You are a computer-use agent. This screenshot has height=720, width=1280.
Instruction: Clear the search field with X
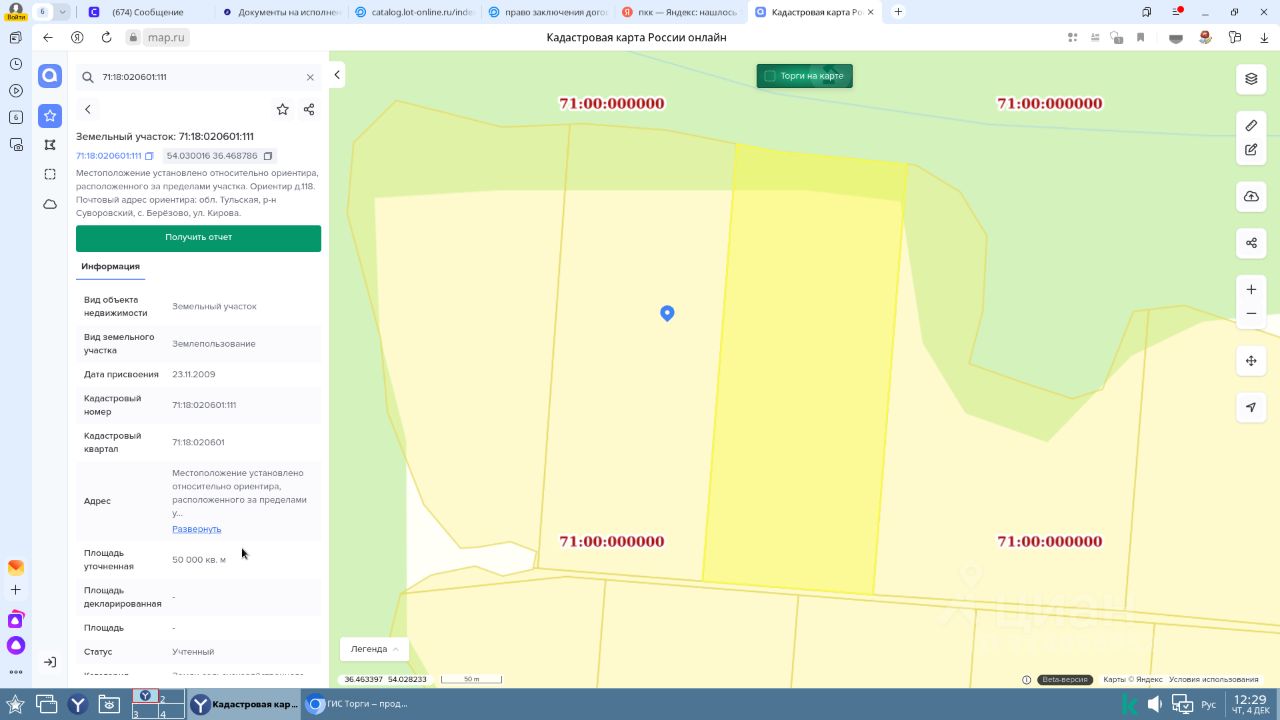[x=310, y=77]
